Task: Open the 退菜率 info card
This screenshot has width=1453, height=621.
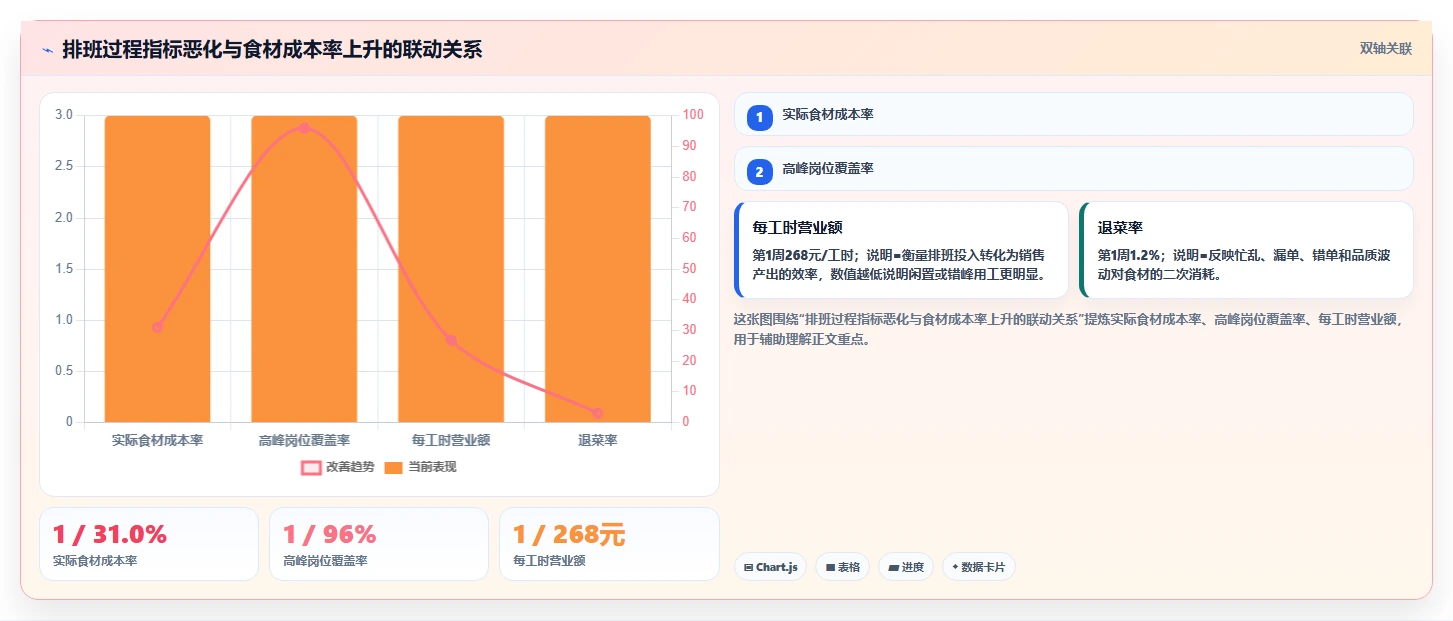Action: [x=1246, y=250]
